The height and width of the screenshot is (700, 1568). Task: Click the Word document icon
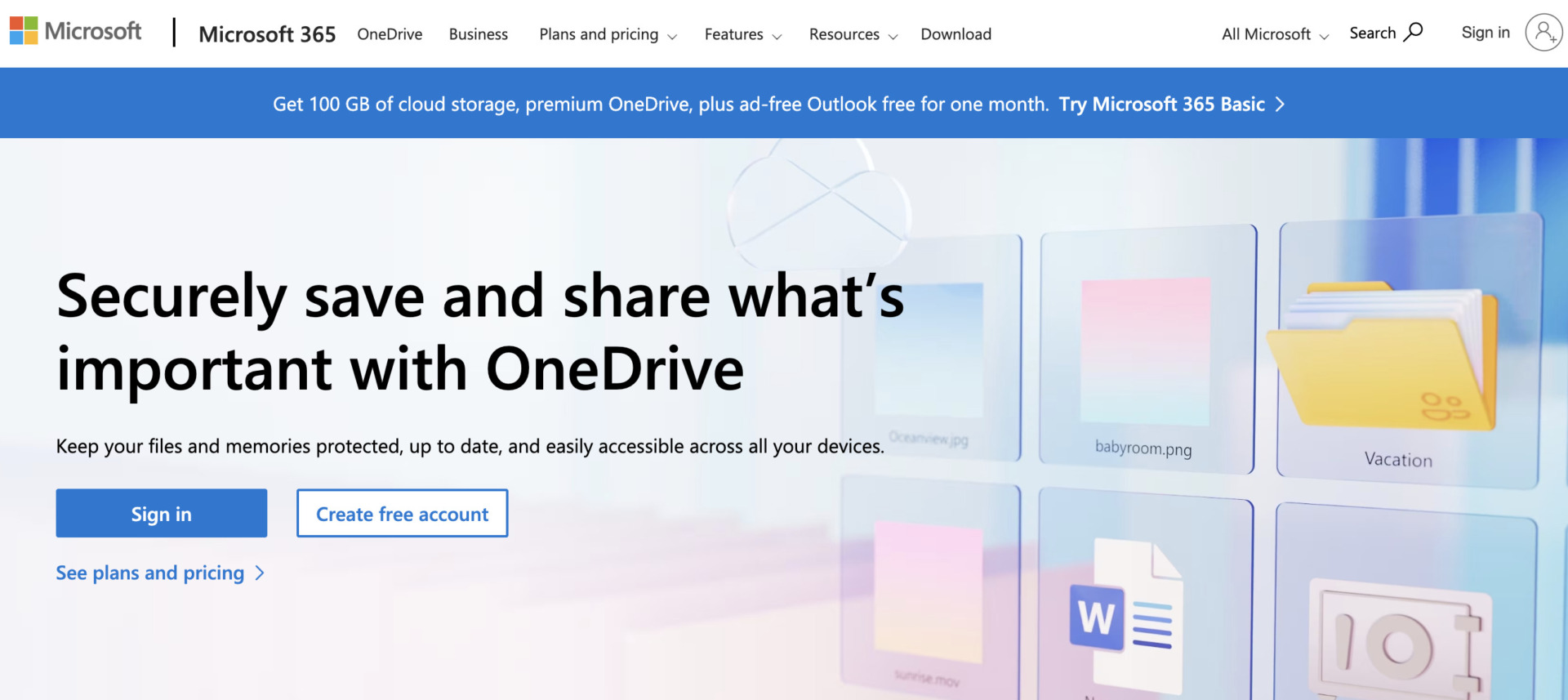pyautogui.click(x=1127, y=617)
